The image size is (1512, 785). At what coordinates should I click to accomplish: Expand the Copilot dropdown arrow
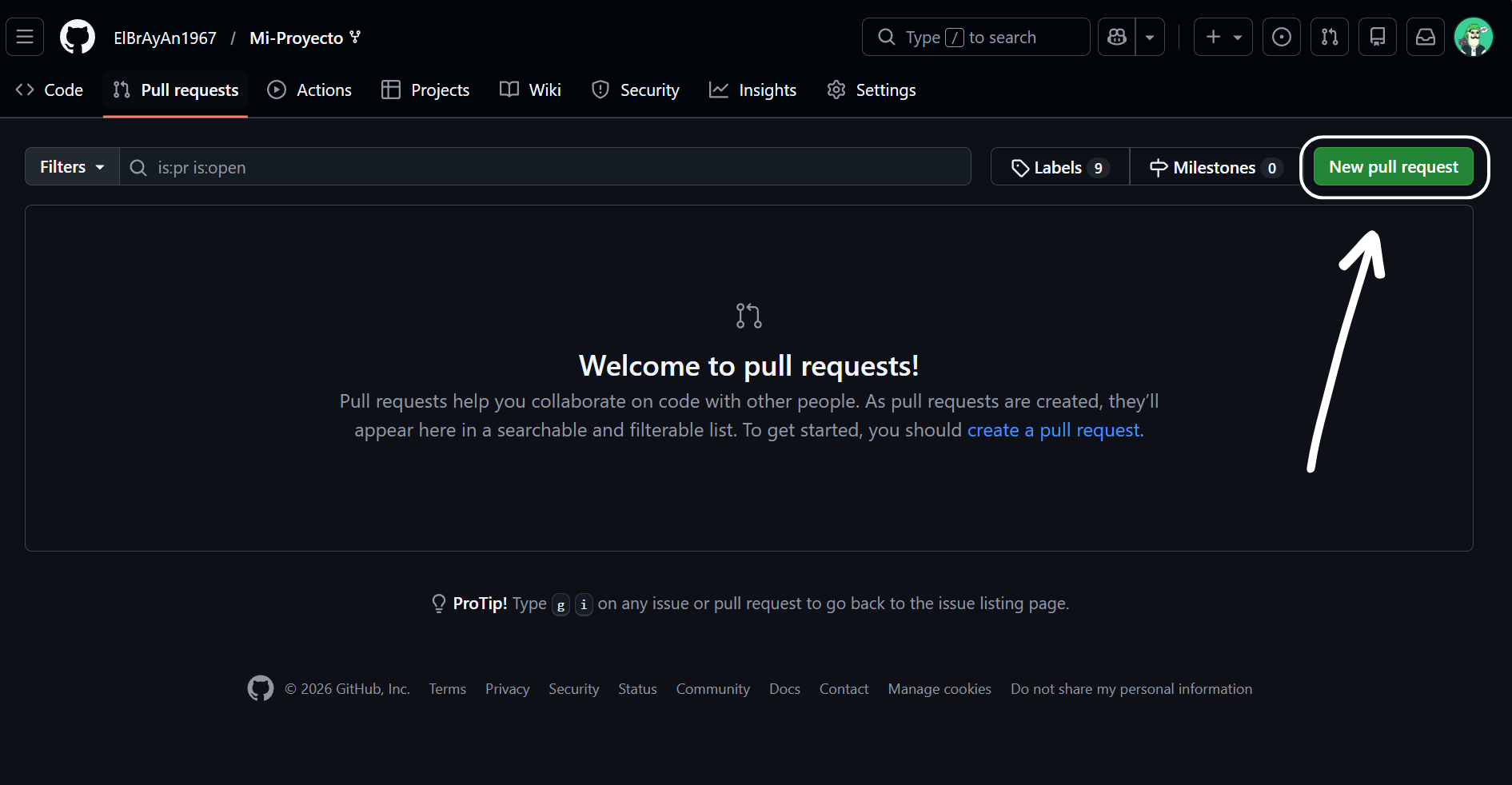point(1150,37)
